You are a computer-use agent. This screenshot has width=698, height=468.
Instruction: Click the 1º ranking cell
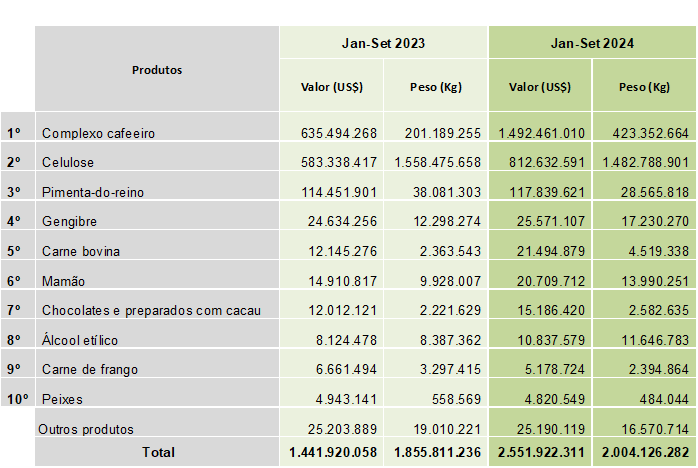(x=14, y=133)
